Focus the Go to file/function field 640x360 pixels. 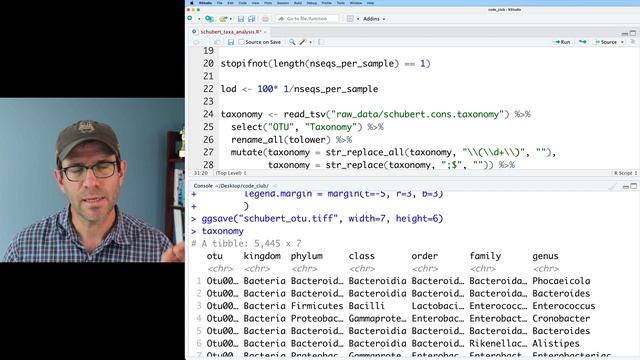click(x=307, y=19)
